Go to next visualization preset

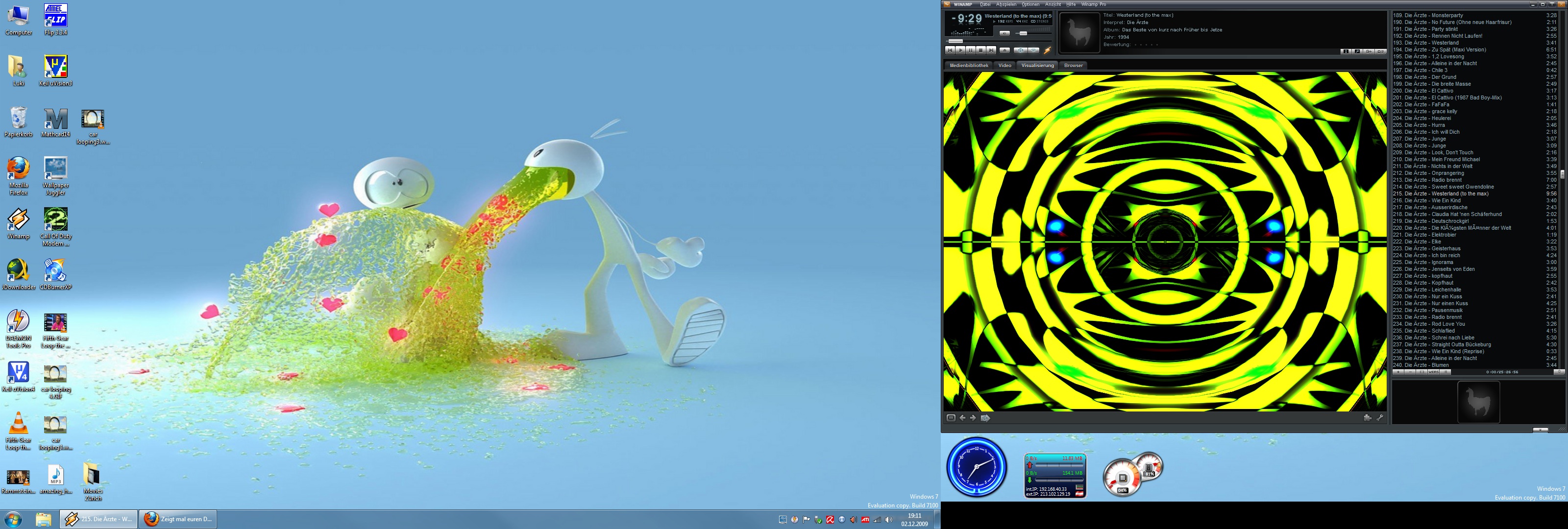click(x=973, y=418)
